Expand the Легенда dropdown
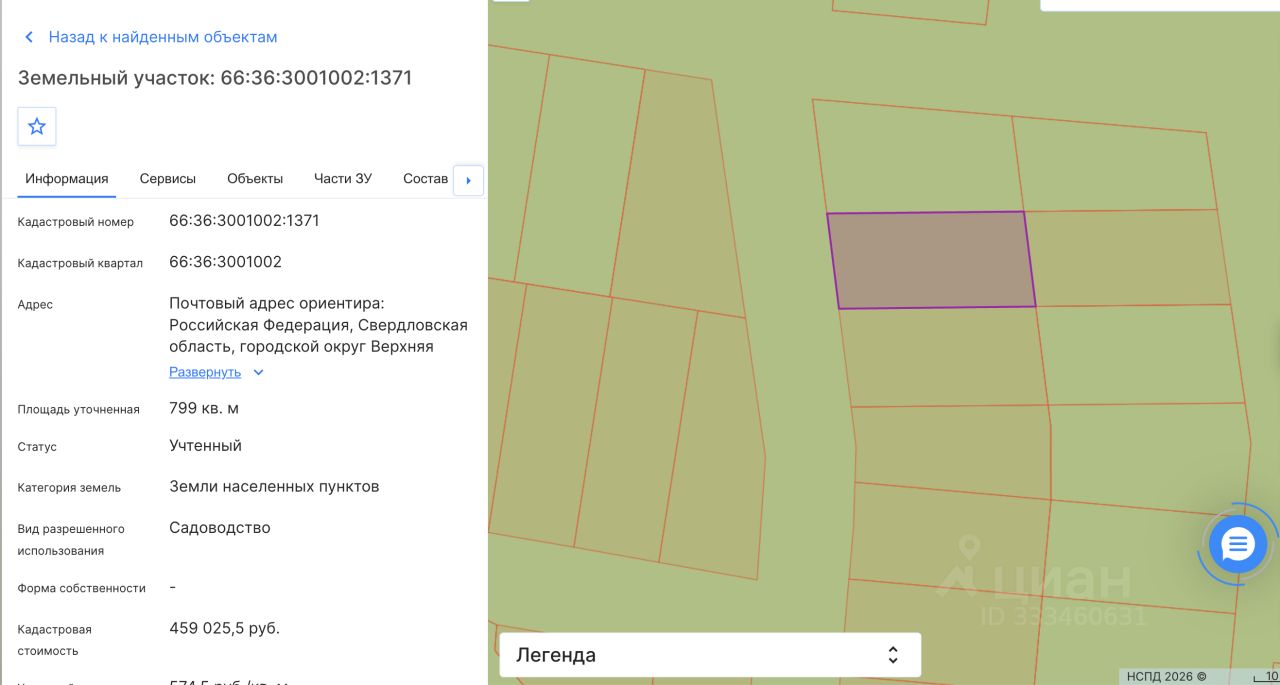This screenshot has height=685, width=1280. point(710,655)
